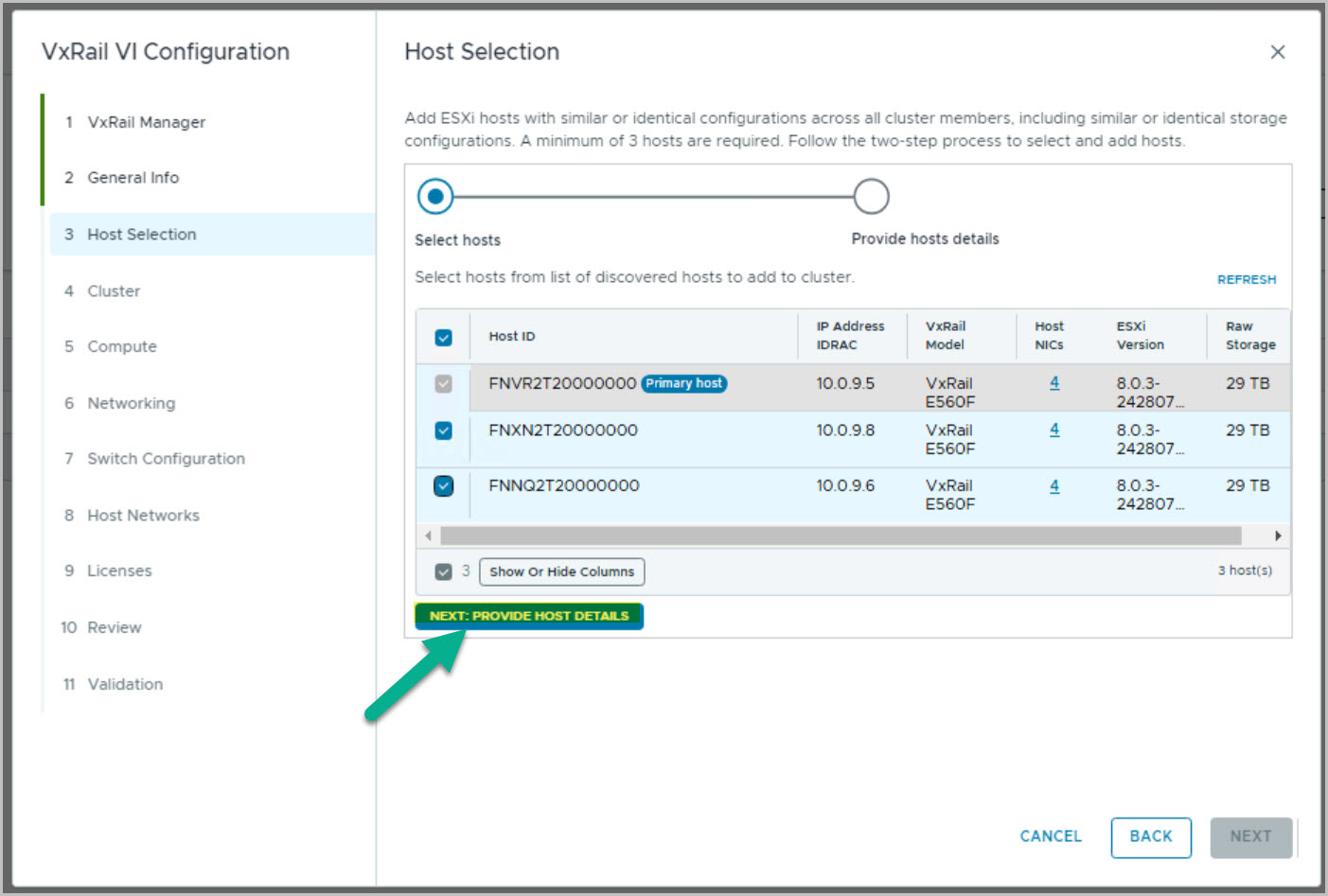Image resolution: width=1328 pixels, height=896 pixels.
Task: Select the 'Provide hosts details' step circle
Action: 871,197
